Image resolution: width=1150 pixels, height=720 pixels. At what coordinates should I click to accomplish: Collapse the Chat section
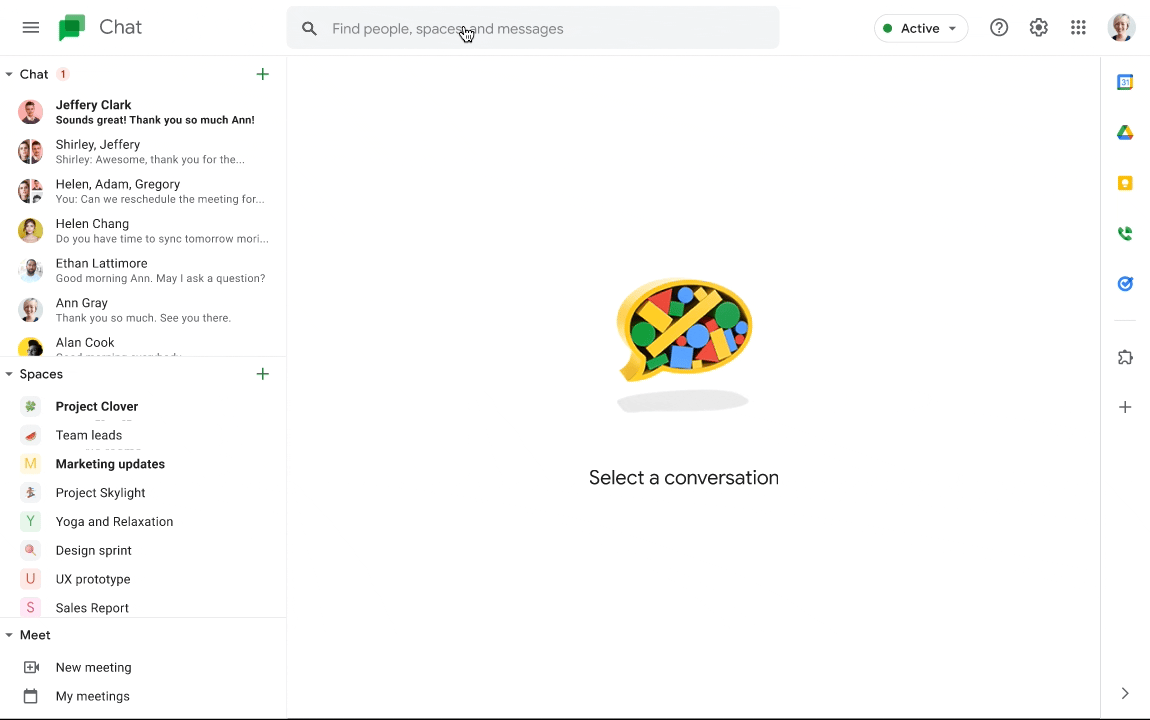[9, 74]
